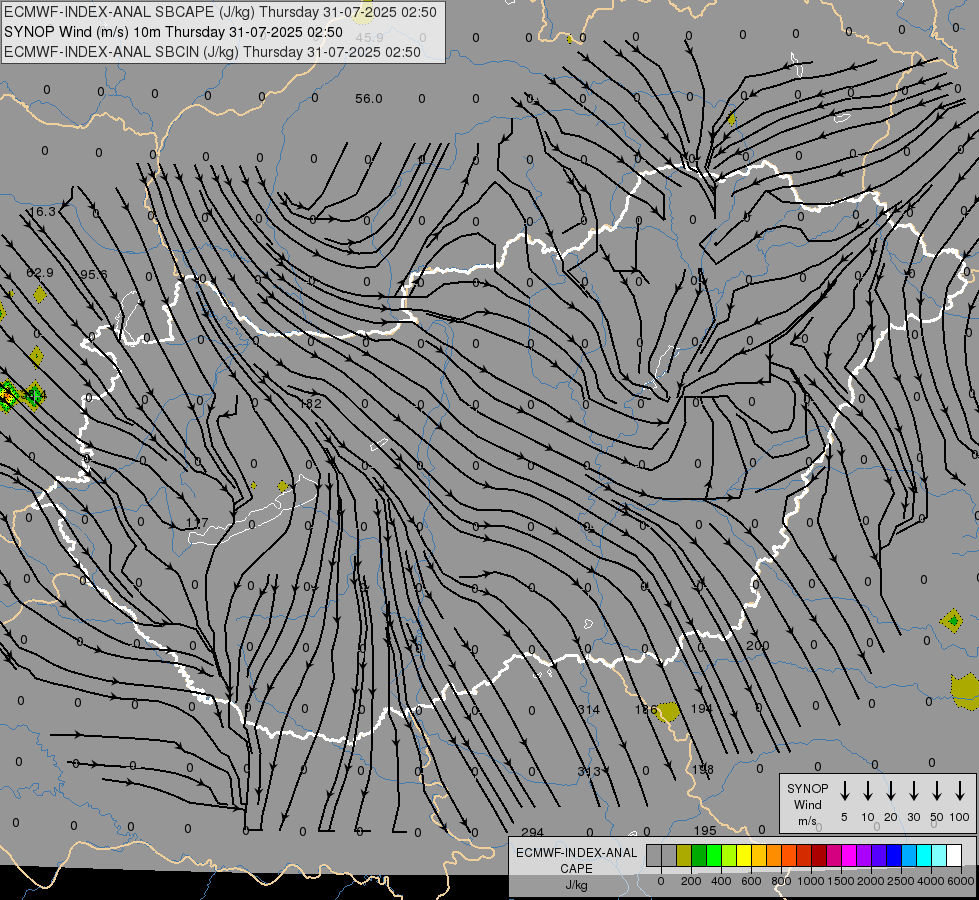This screenshot has width=979, height=900.
Task: Click the olive CAPE patch beside 186
Action: 669,712
